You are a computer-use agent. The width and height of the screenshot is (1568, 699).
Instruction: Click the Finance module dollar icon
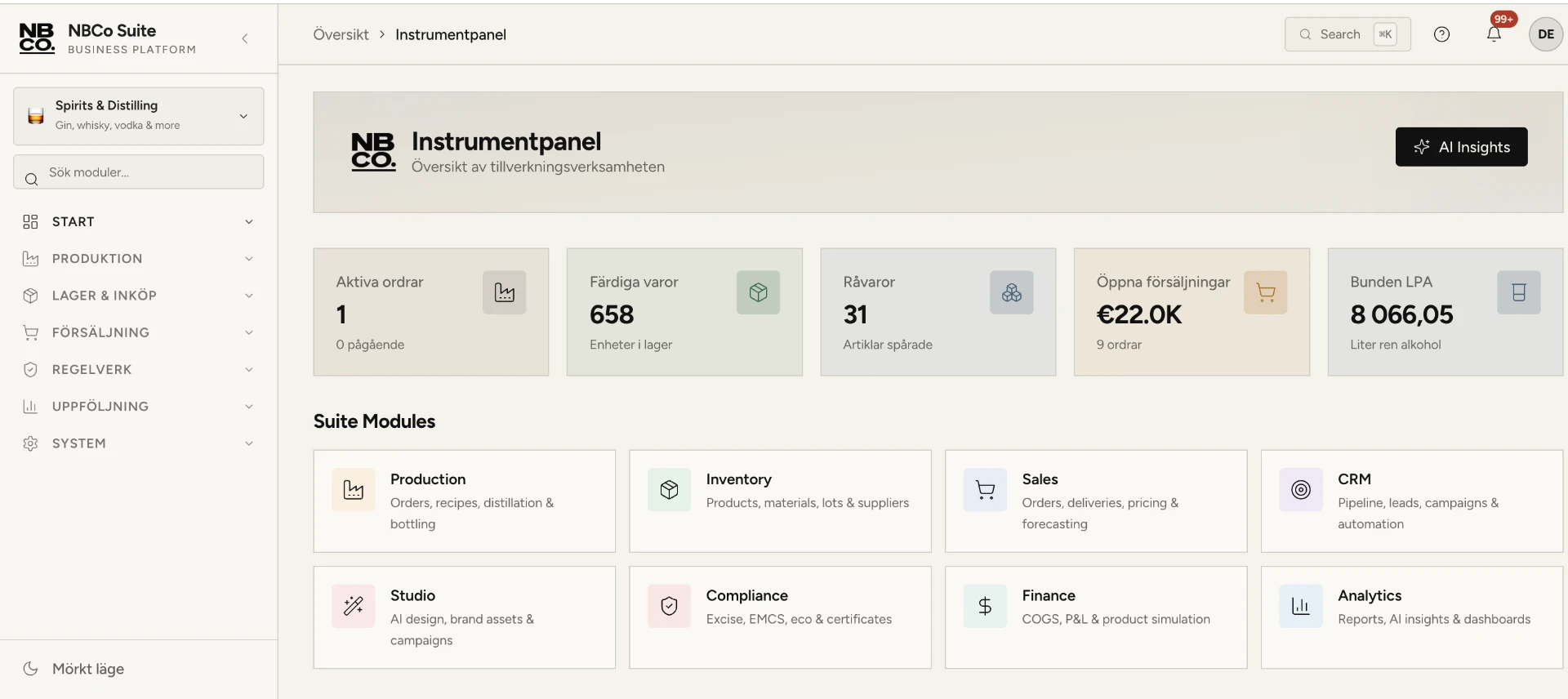pyautogui.click(x=985, y=606)
